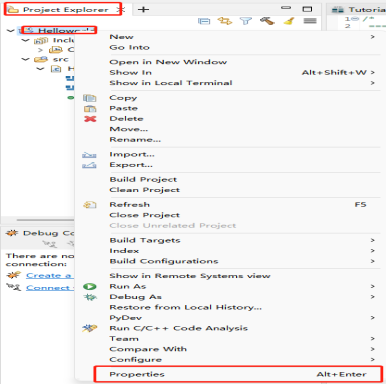Click the Collapse All icon in Project Explorer

(x=204, y=21)
